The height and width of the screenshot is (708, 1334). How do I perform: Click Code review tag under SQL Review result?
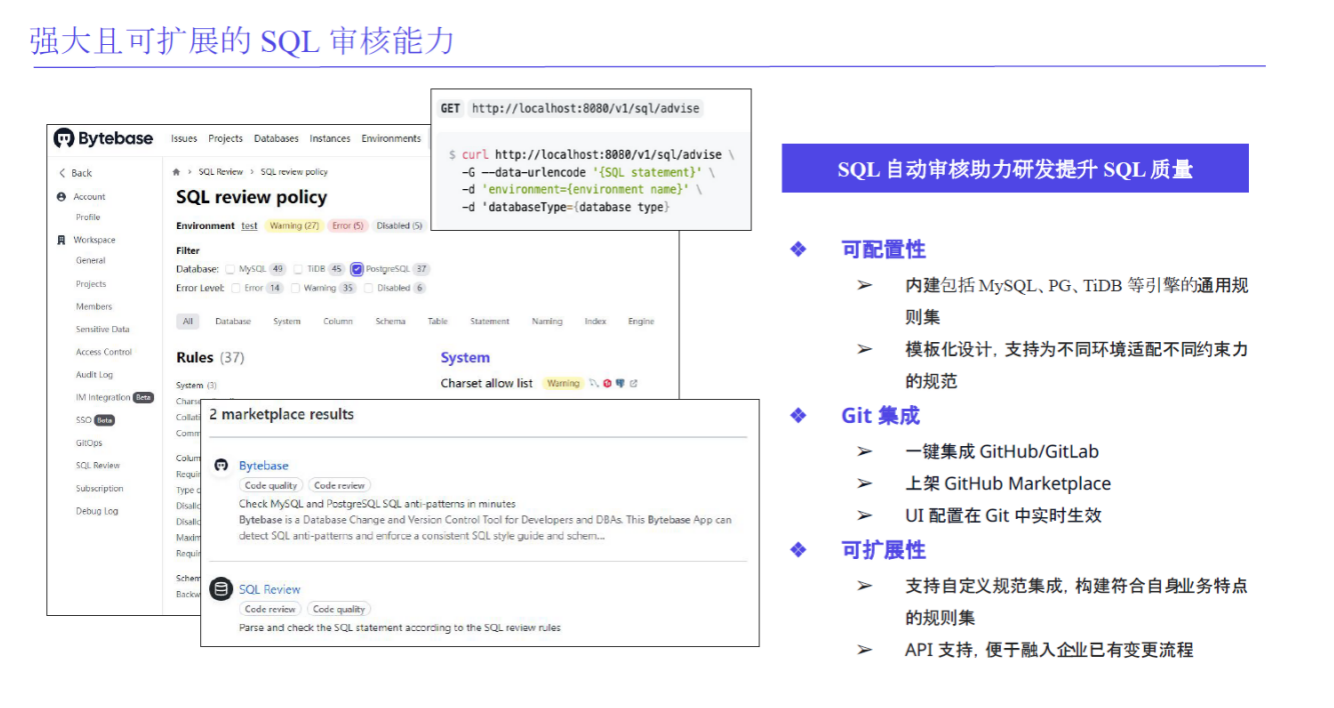(x=270, y=609)
